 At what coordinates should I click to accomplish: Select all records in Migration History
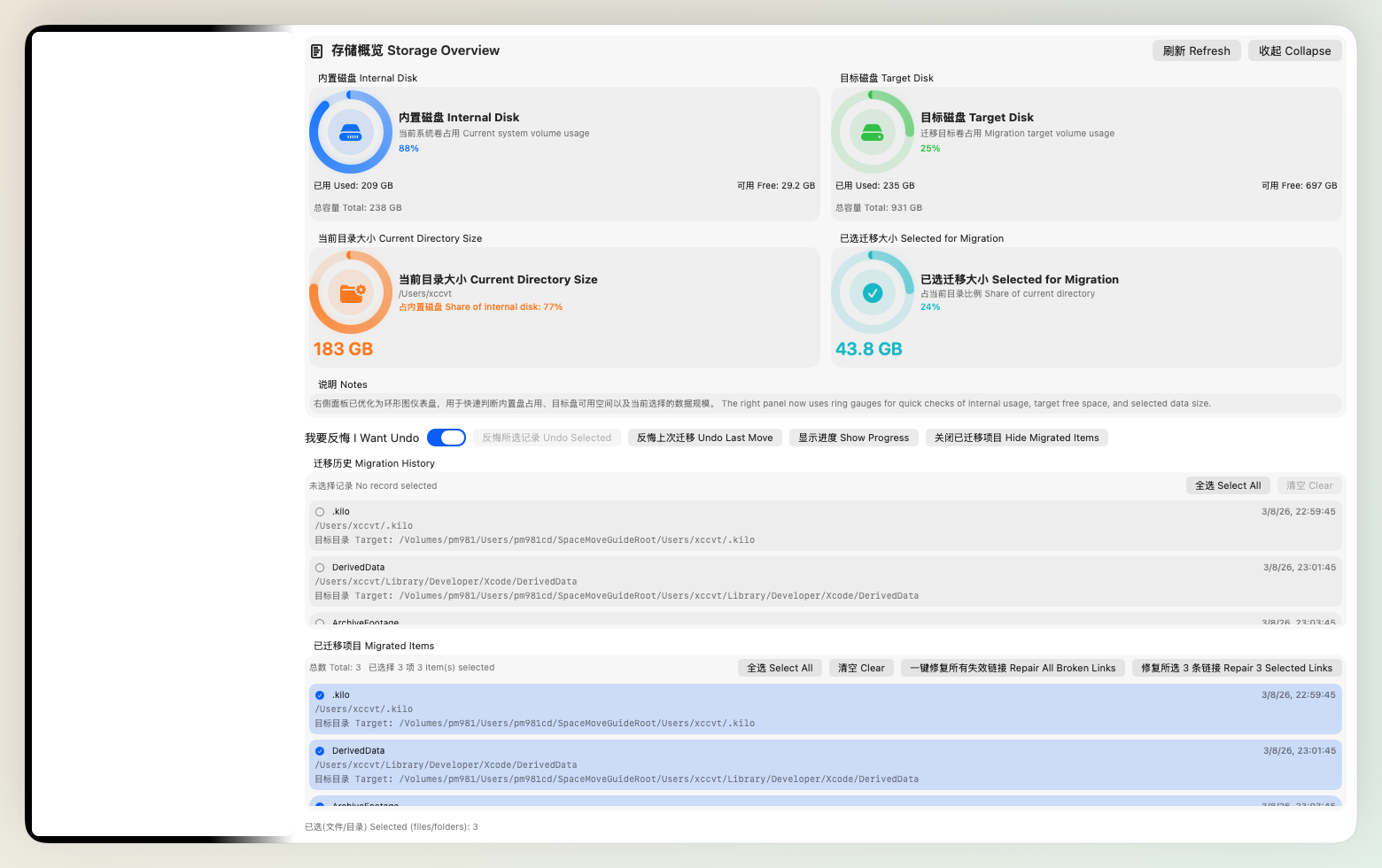1228,484
